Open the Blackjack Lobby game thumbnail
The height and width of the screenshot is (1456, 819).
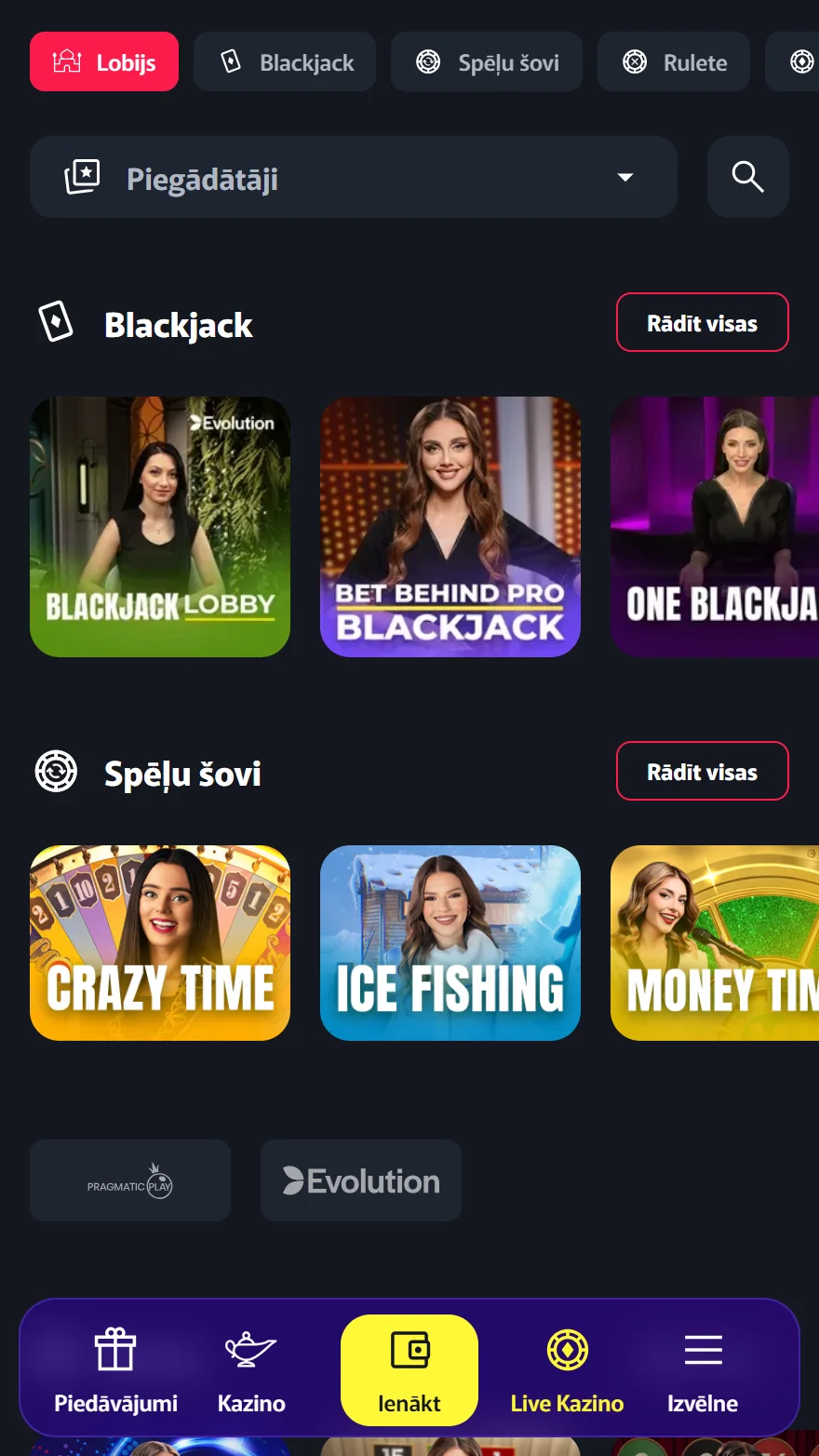(x=160, y=527)
